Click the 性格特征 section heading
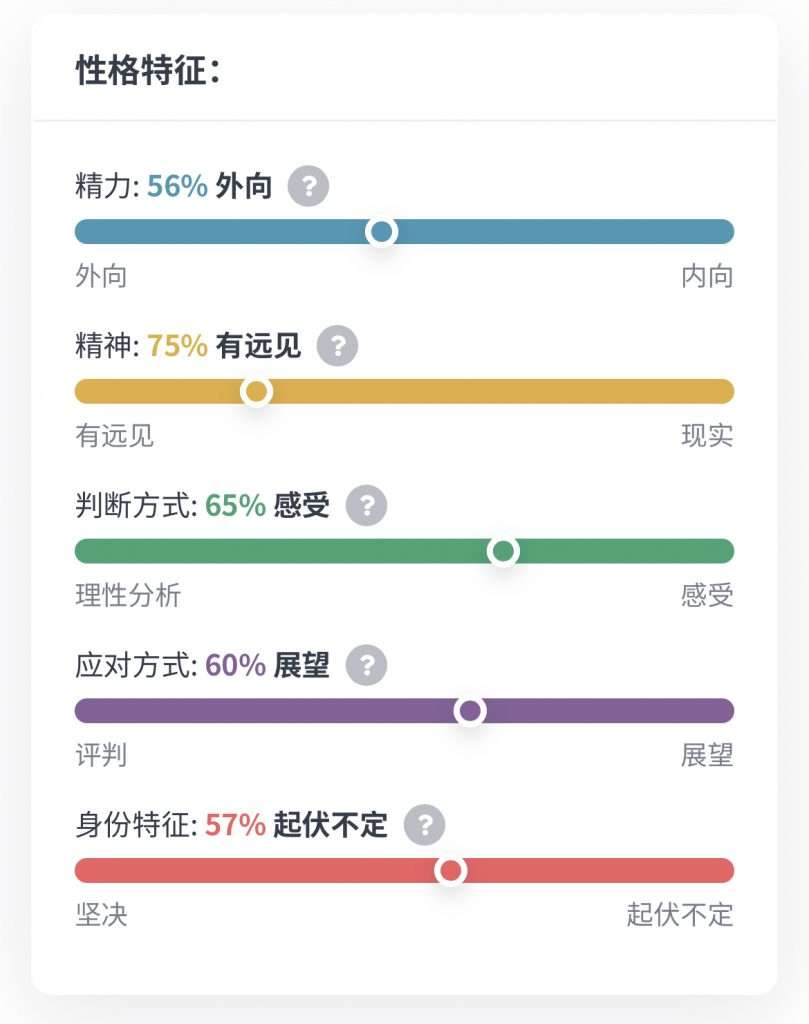 [148, 71]
